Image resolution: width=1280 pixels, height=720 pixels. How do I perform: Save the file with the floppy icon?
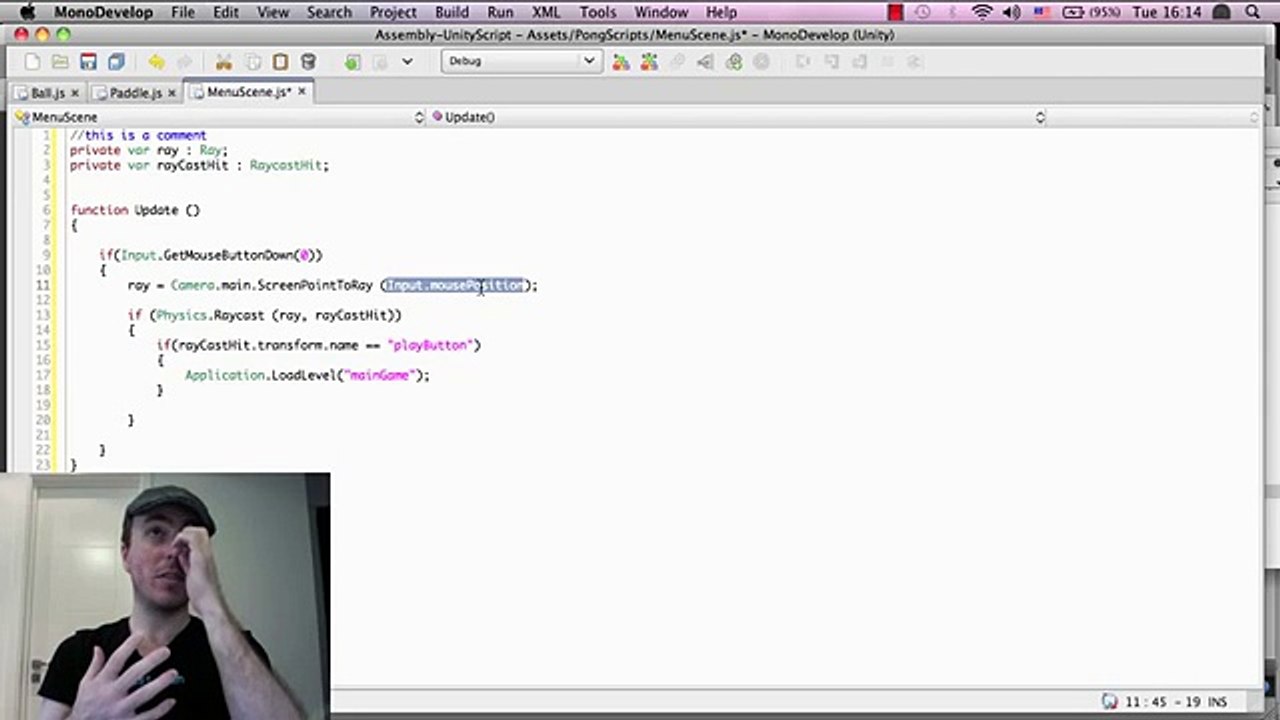(x=88, y=62)
